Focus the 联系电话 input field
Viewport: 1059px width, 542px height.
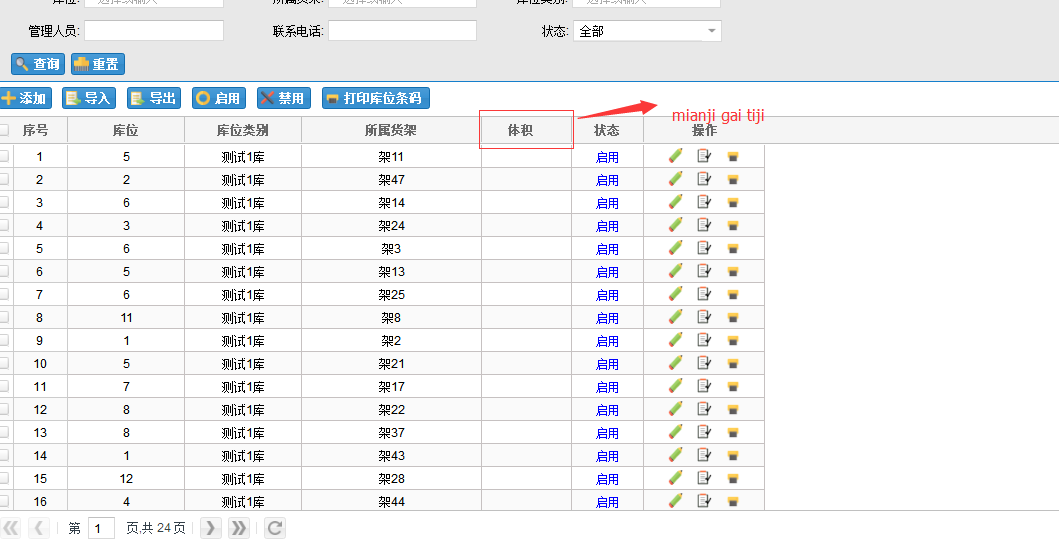[x=402, y=31]
